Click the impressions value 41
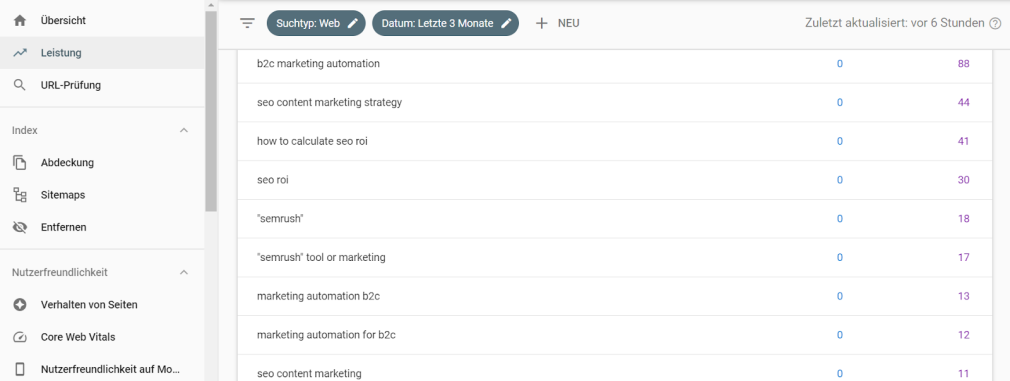 [x=964, y=141]
